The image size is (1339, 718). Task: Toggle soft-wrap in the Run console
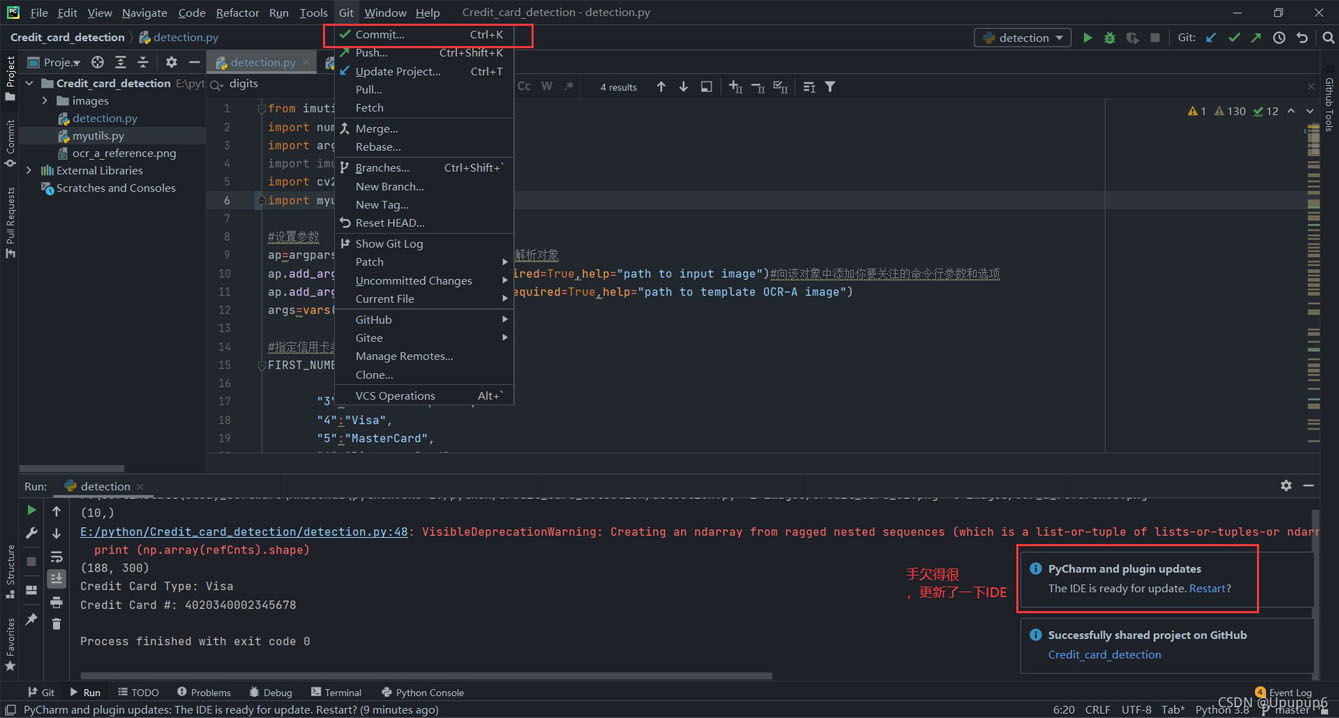(x=56, y=556)
